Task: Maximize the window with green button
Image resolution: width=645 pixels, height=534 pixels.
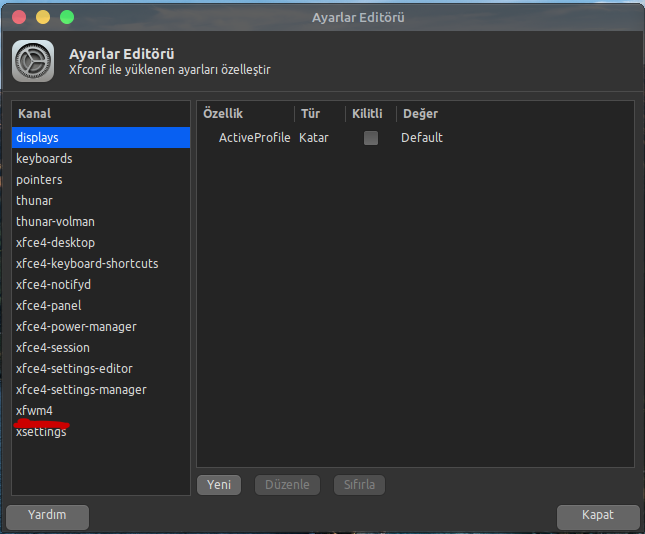Action: point(67,17)
